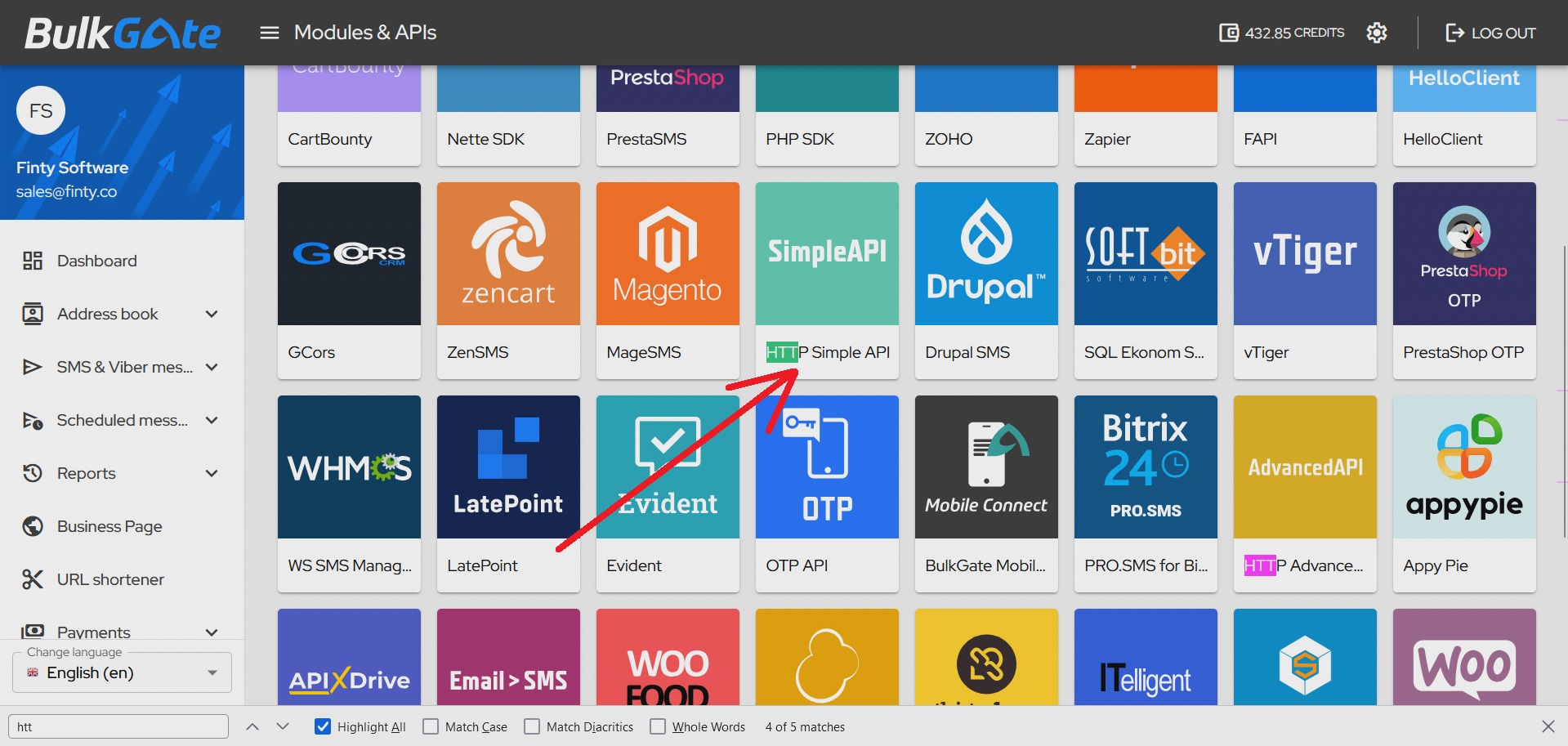Screen dimensions: 1568x746
Task: Click sales@finty.co account email
Action: tap(66, 191)
